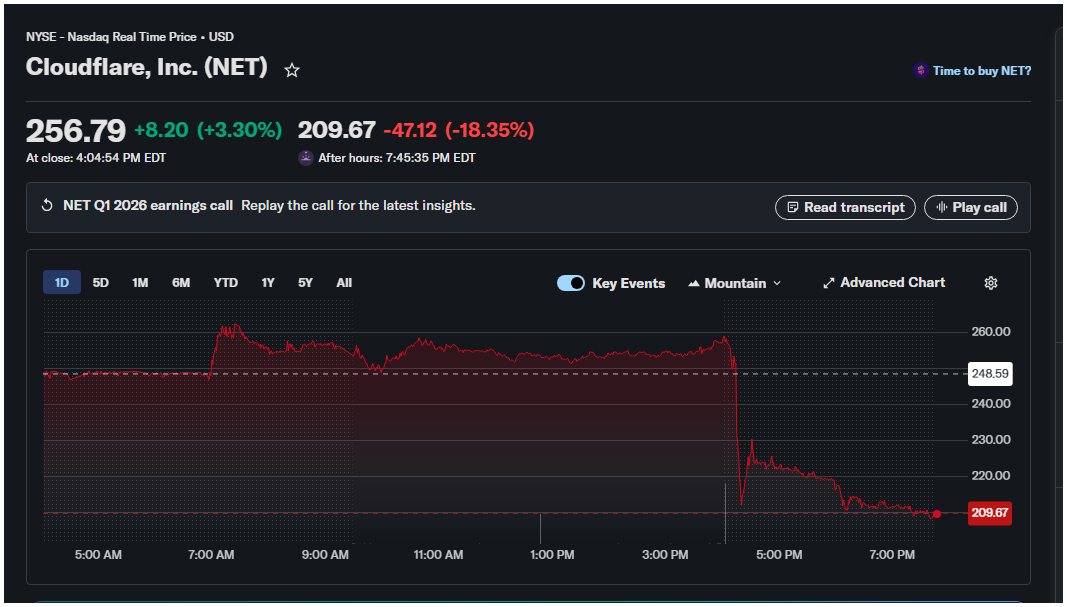Viewport: 1067px width, 607px height.
Task: Toggle the Key Events switch
Action: click(571, 283)
